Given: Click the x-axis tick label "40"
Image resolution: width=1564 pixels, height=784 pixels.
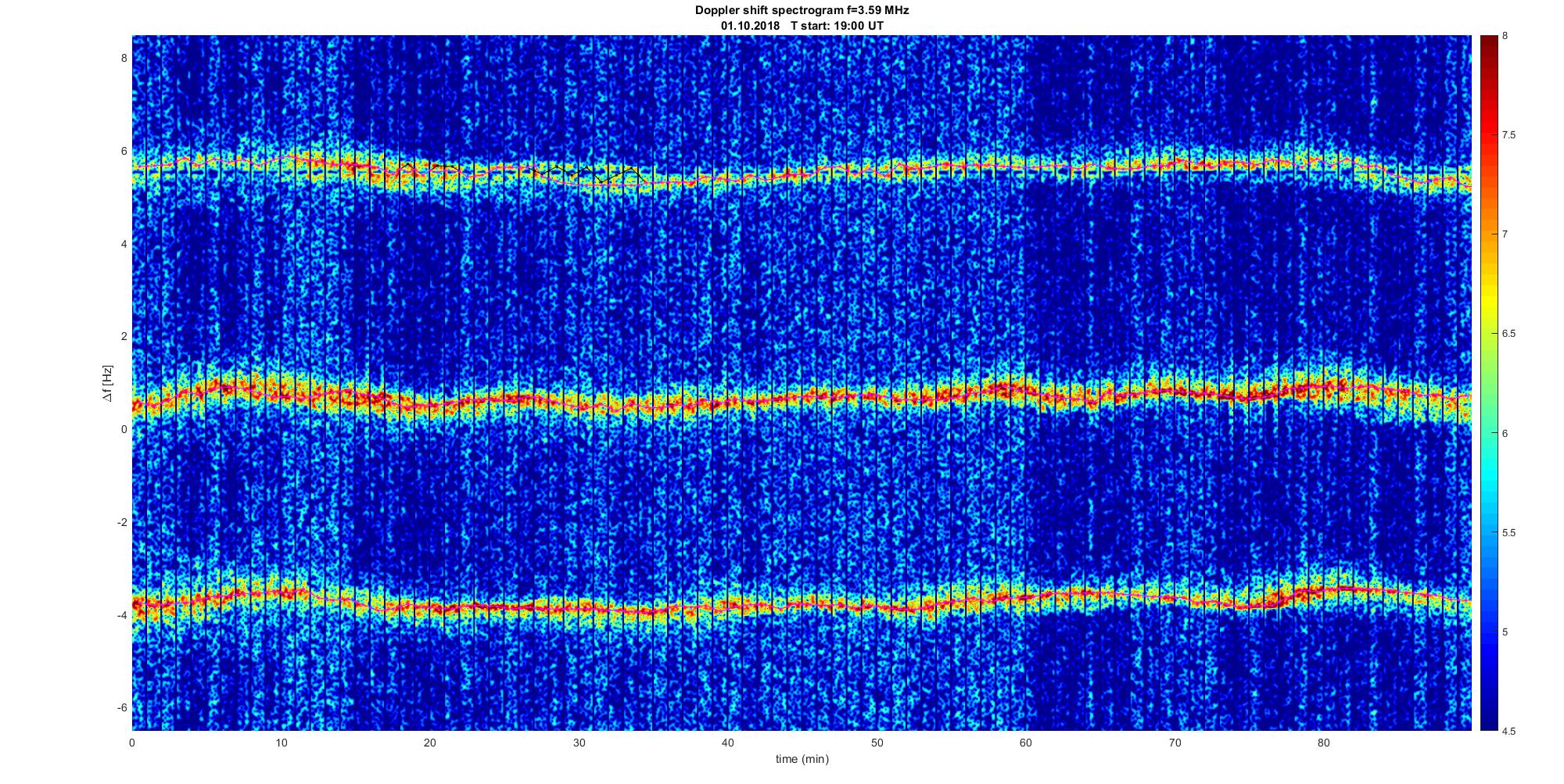Looking at the screenshot, I should coord(727,743).
